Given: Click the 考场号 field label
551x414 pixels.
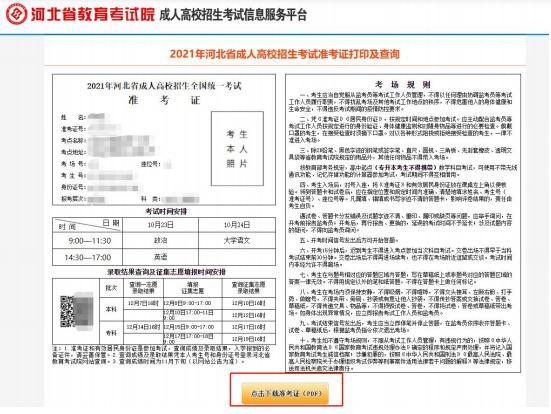Looking at the screenshot, I should coord(73,164).
